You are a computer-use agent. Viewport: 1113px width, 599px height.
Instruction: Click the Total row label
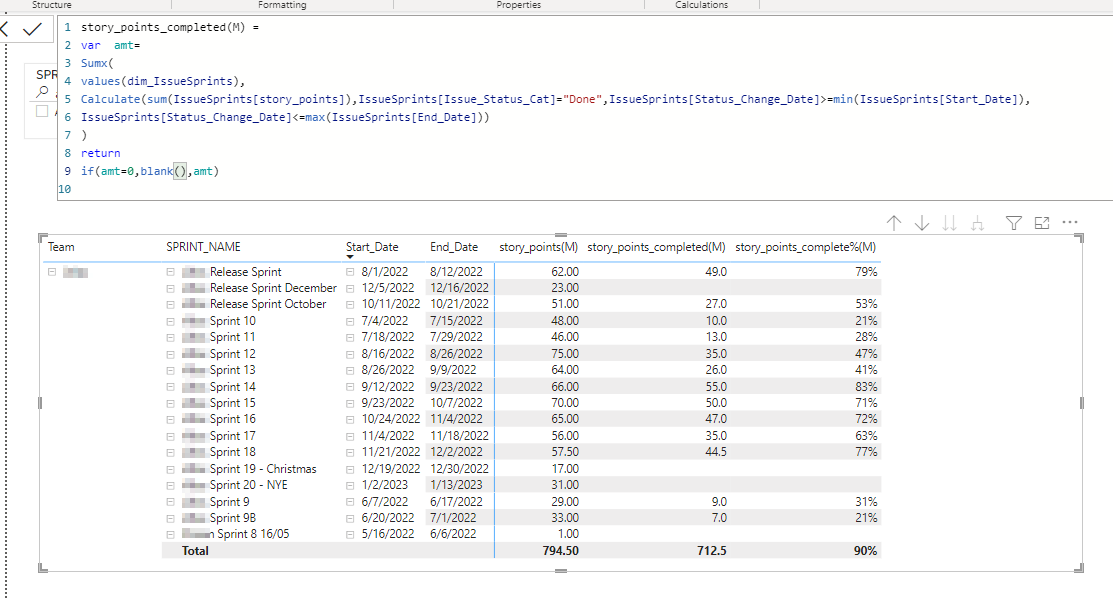click(195, 551)
